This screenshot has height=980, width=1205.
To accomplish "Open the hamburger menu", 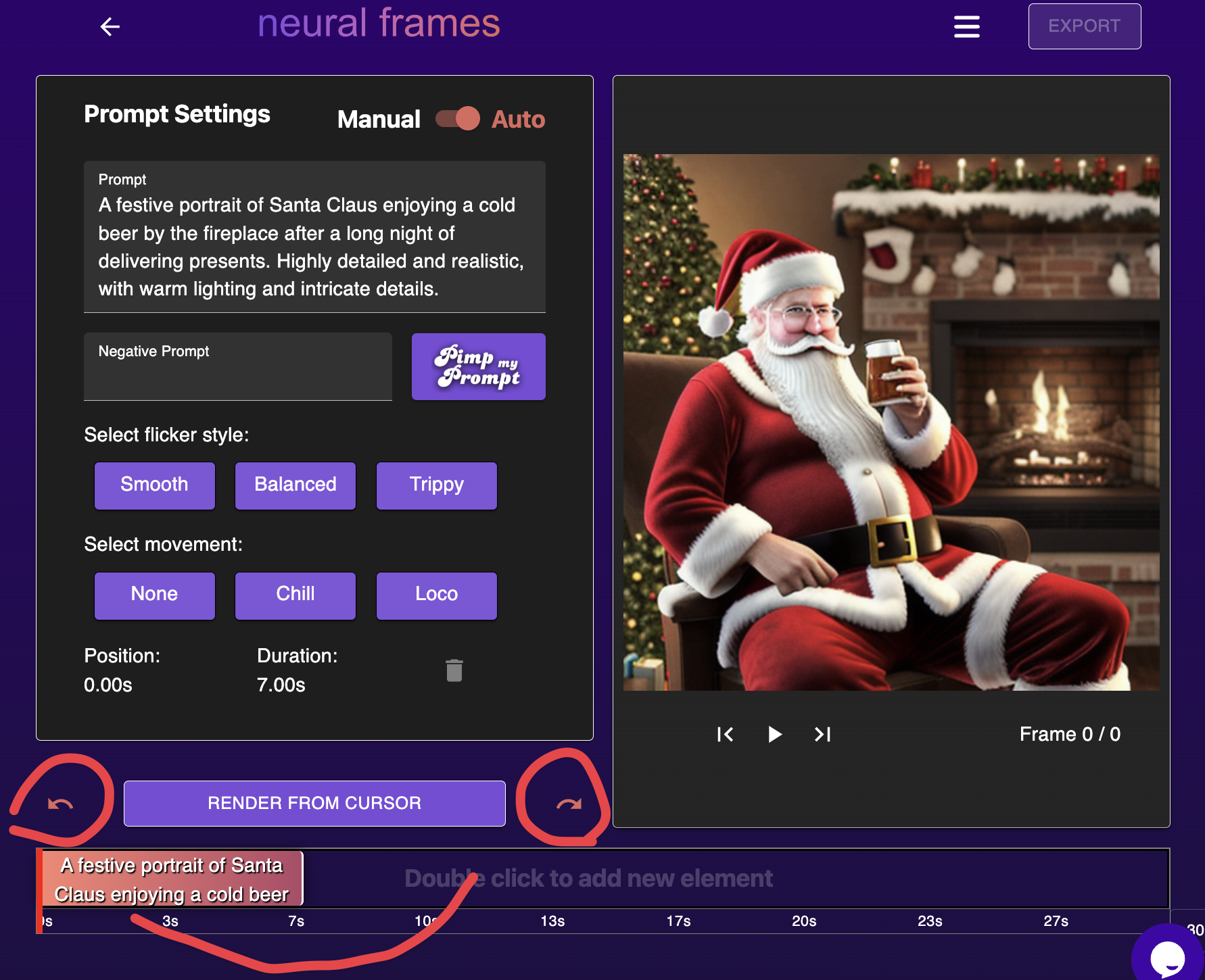I will (966, 27).
